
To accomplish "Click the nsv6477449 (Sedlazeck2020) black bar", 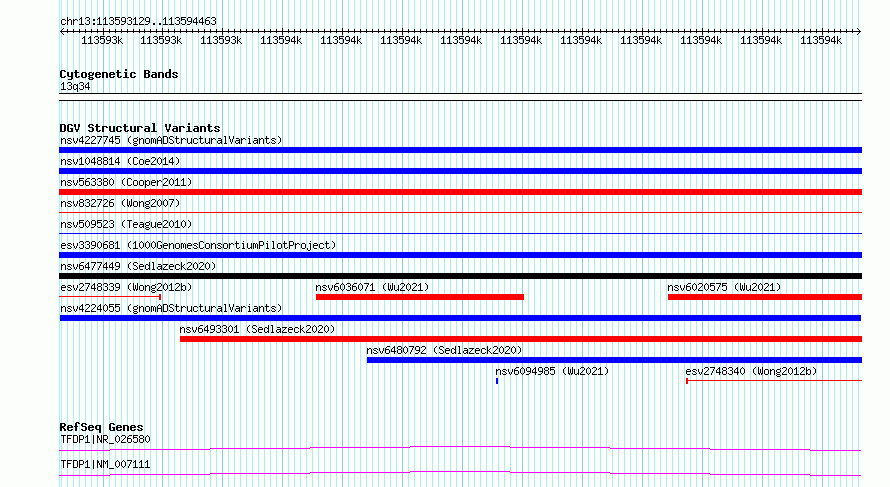I will coord(460,276).
